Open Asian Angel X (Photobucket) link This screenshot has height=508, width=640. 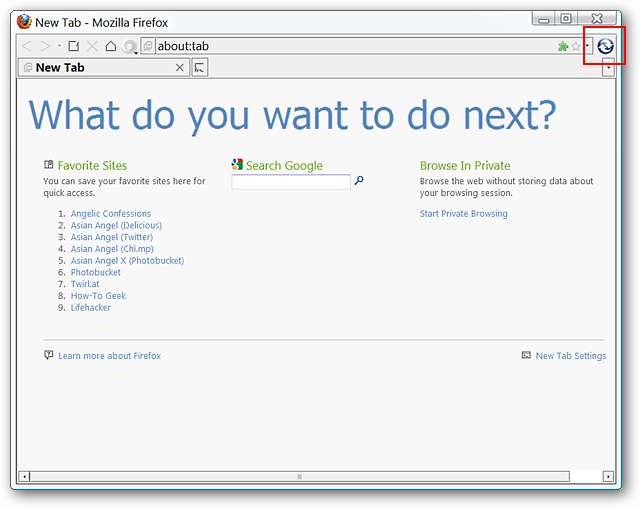127,261
